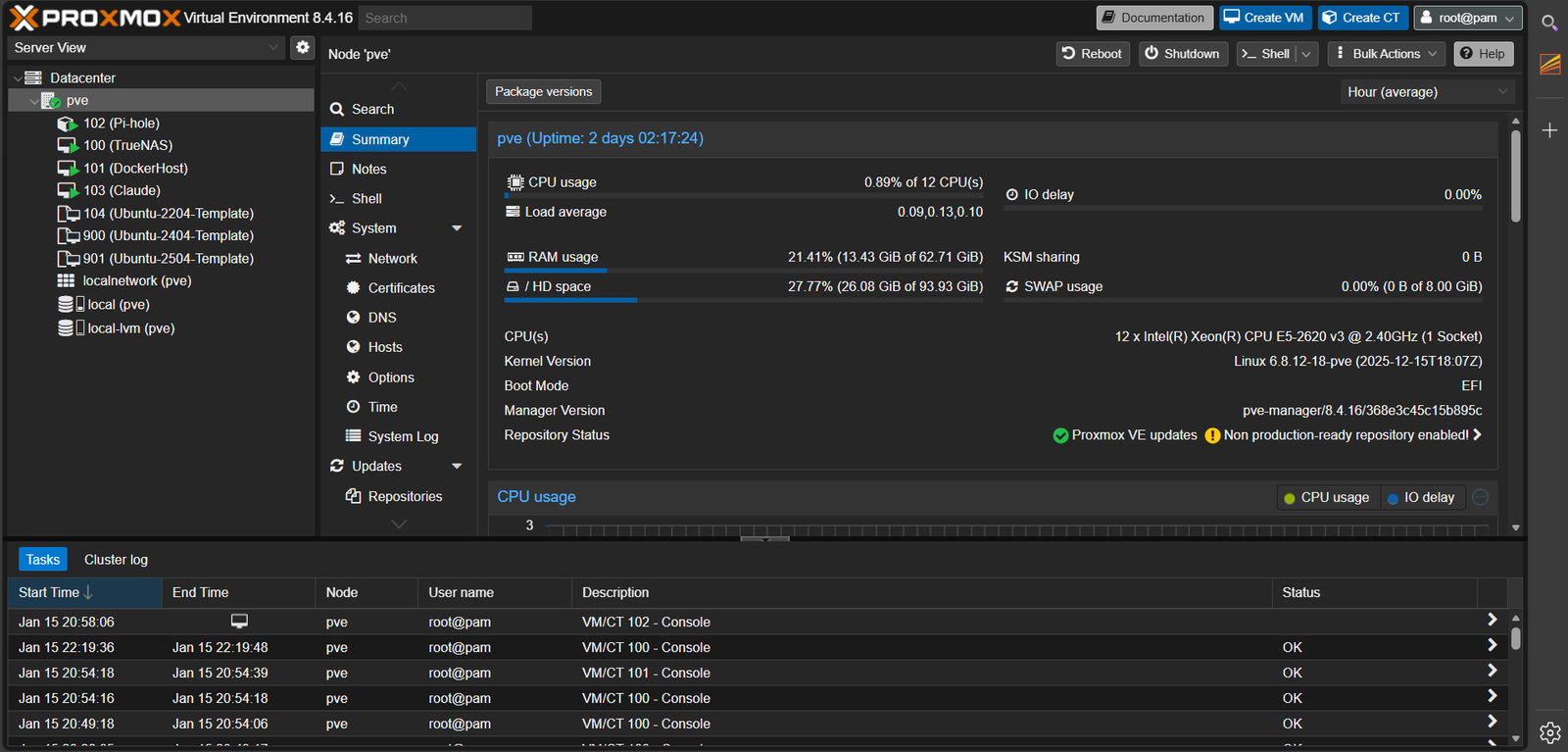Collapse the Datacenter tree node
The height and width of the screenshot is (752, 1568).
point(18,78)
